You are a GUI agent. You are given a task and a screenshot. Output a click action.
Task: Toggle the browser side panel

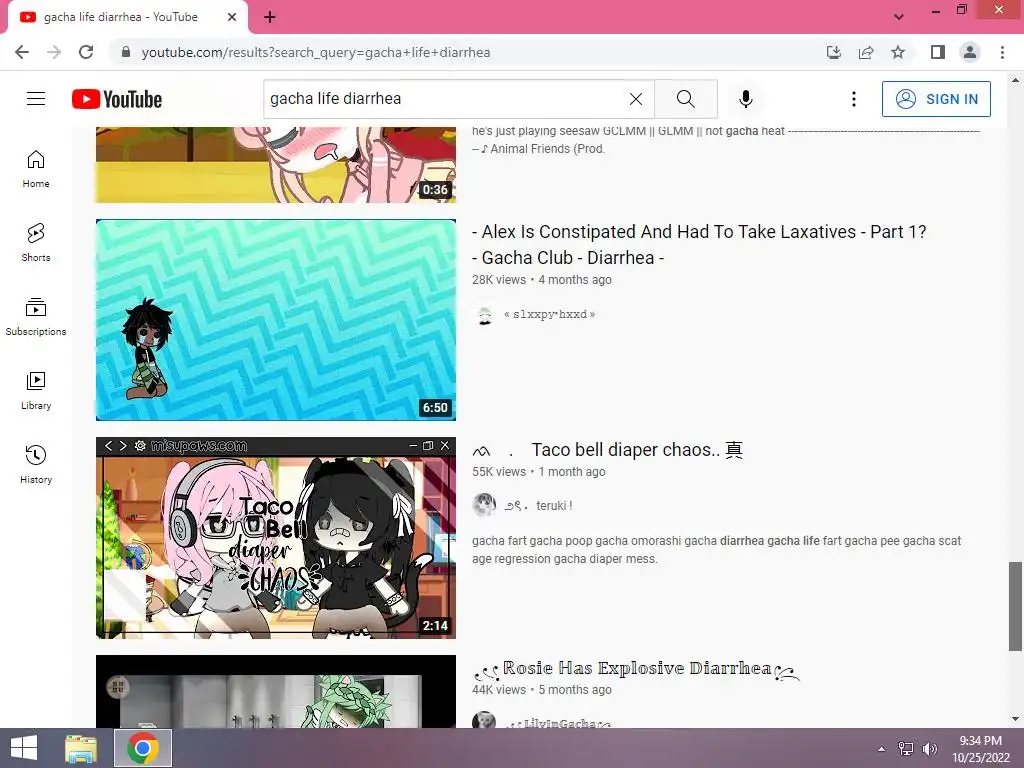pyautogui.click(x=938, y=52)
